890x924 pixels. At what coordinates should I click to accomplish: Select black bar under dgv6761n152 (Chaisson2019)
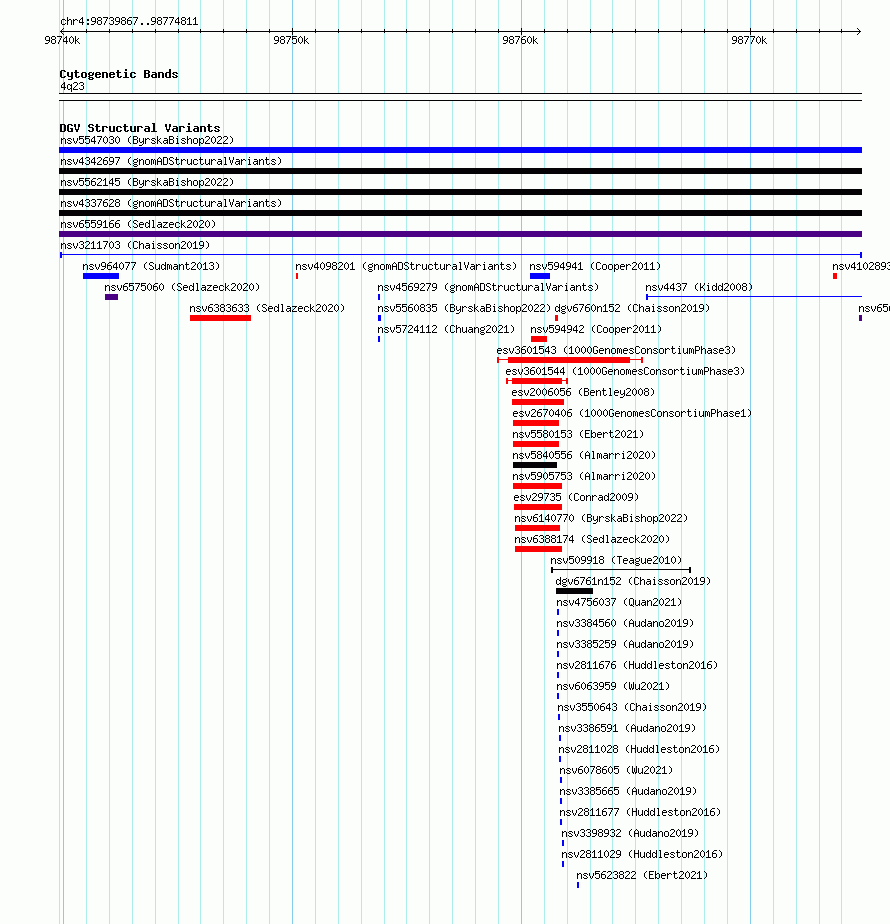[x=574, y=591]
